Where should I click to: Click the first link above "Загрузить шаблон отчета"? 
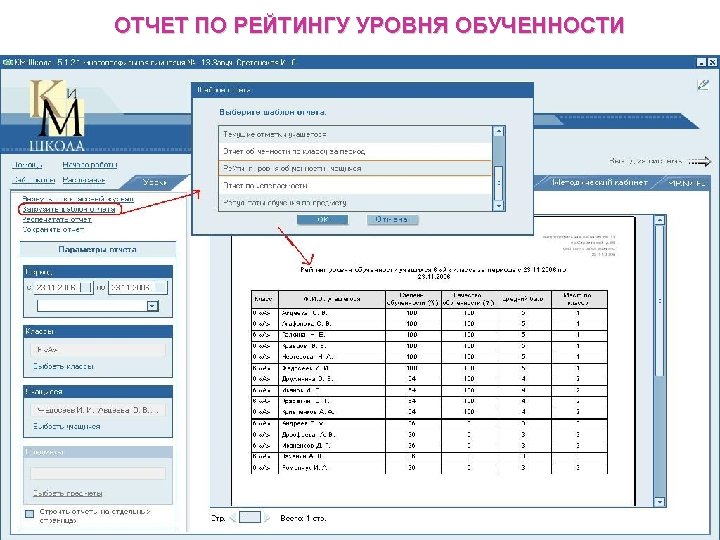click(78, 199)
